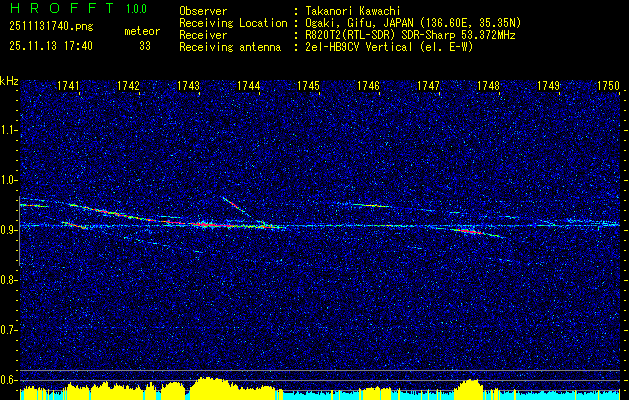Click the kHz axis unit label
The image size is (629, 400).
click(9, 81)
